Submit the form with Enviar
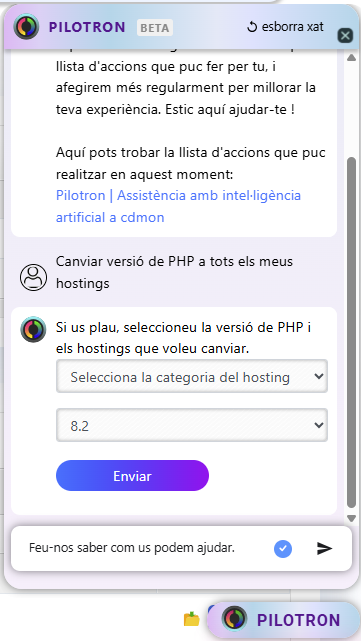Screen dimensions: 361x641 coord(132,475)
